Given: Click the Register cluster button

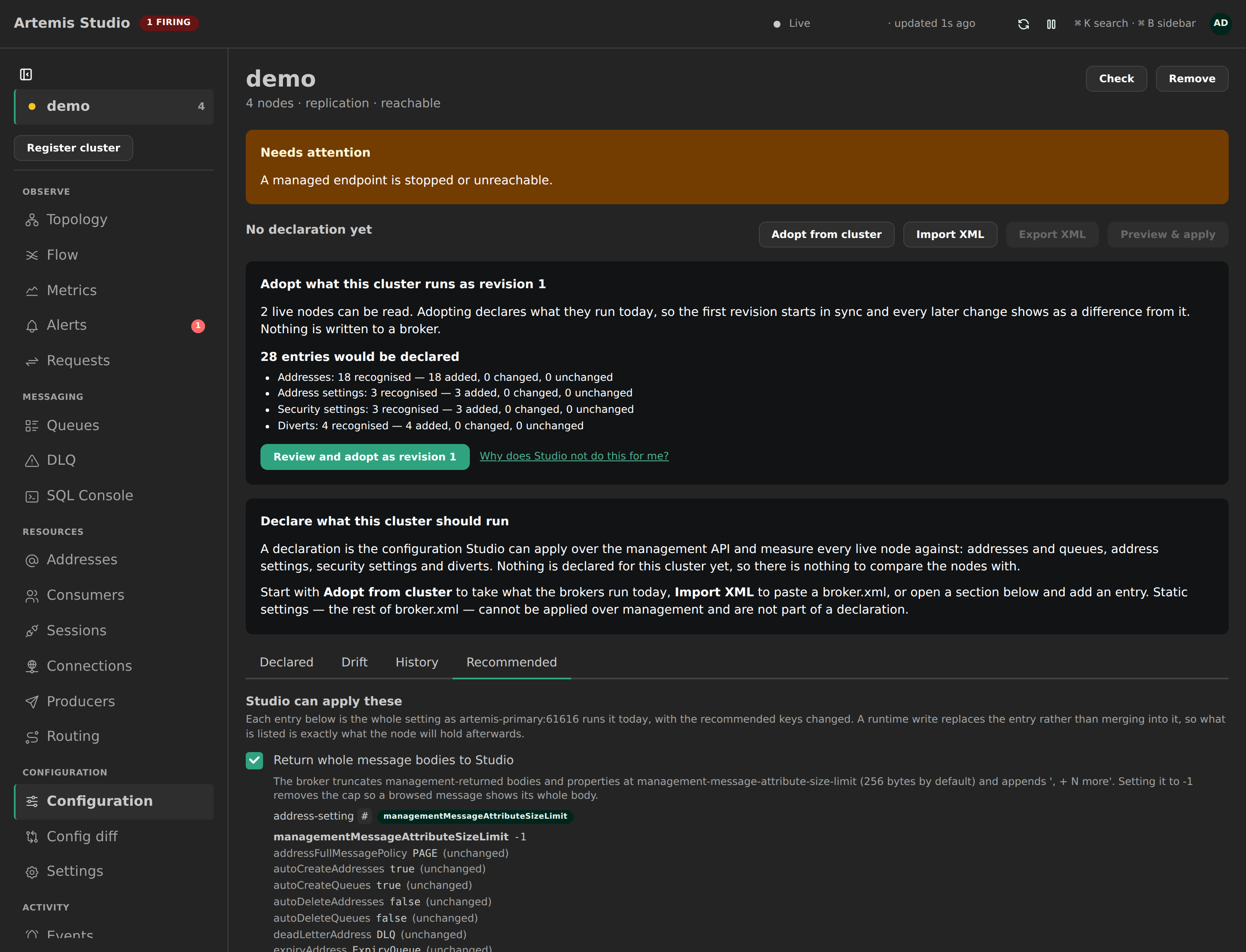Looking at the screenshot, I should coord(73,148).
